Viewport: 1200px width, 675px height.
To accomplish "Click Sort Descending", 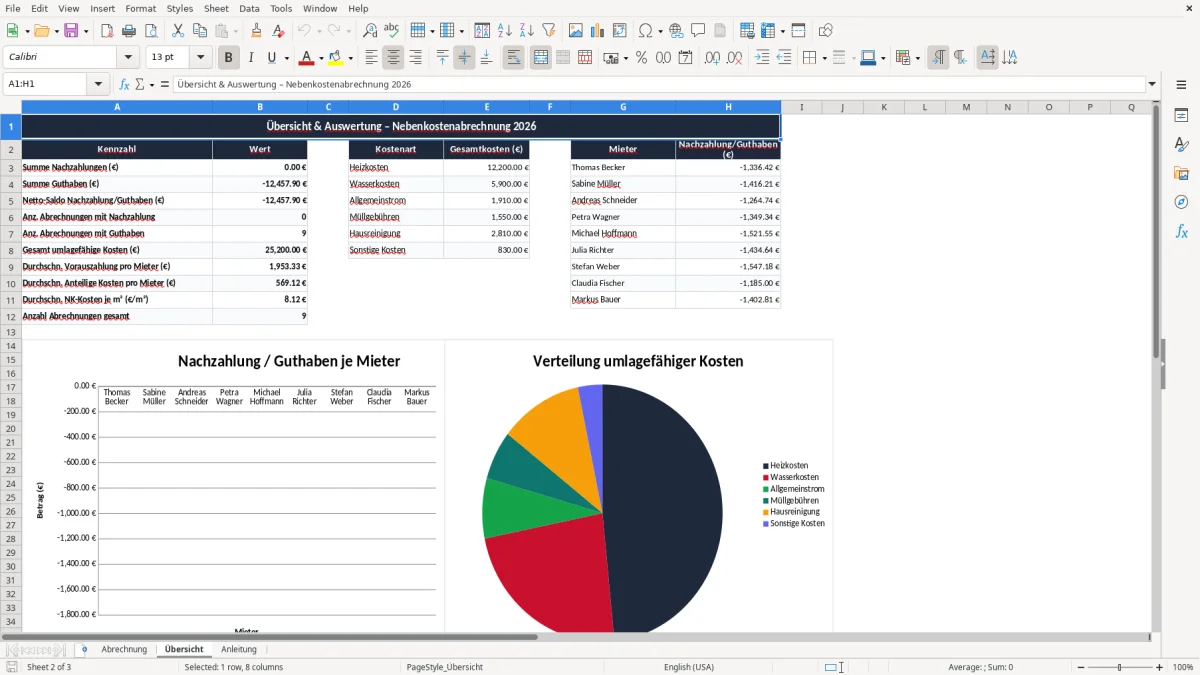I will 526,31.
